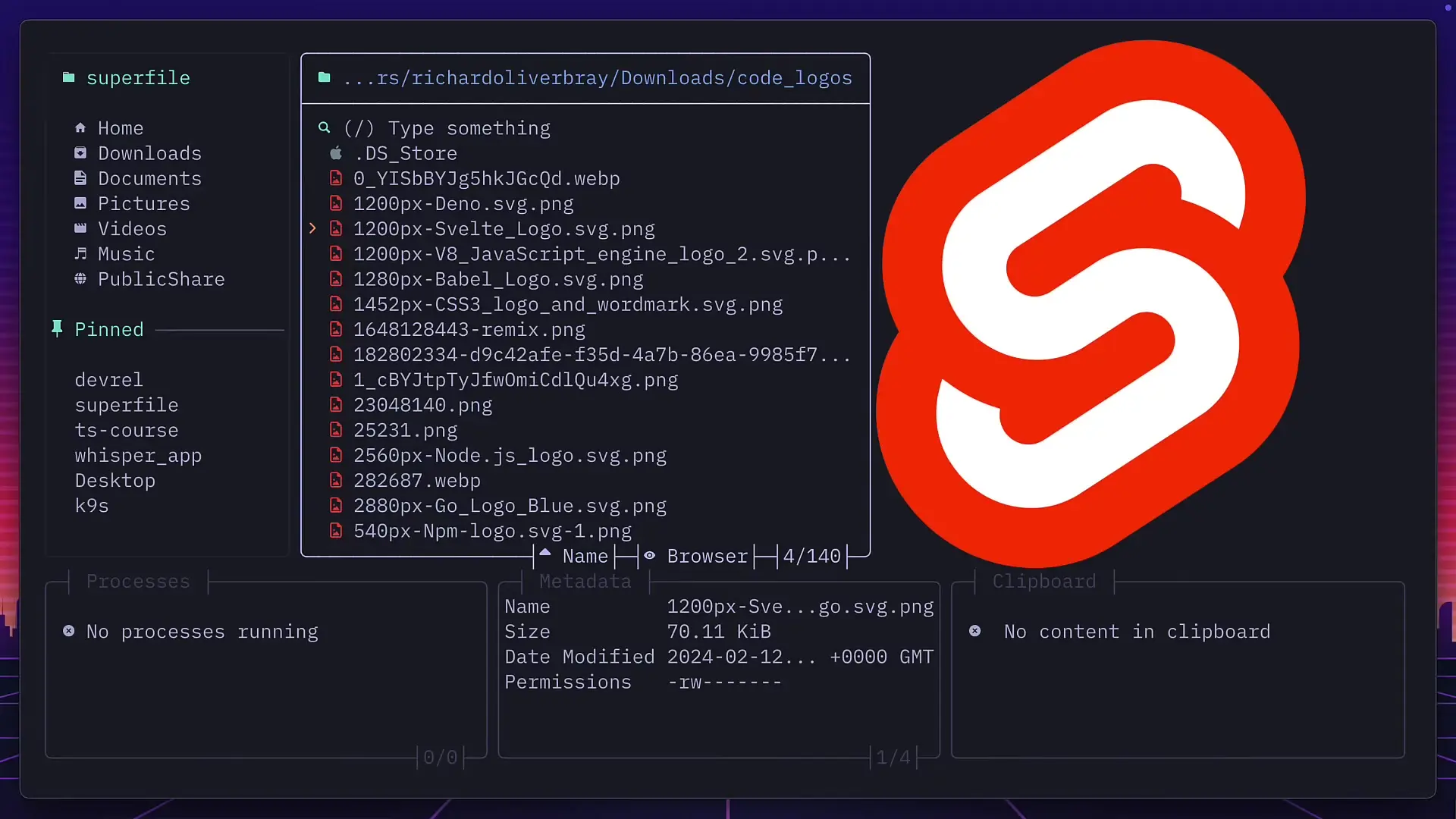1456x819 pixels.
Task: Select 1_cBYJtpTyJfwOmiCdlQu4xg.png
Action: [516, 379]
